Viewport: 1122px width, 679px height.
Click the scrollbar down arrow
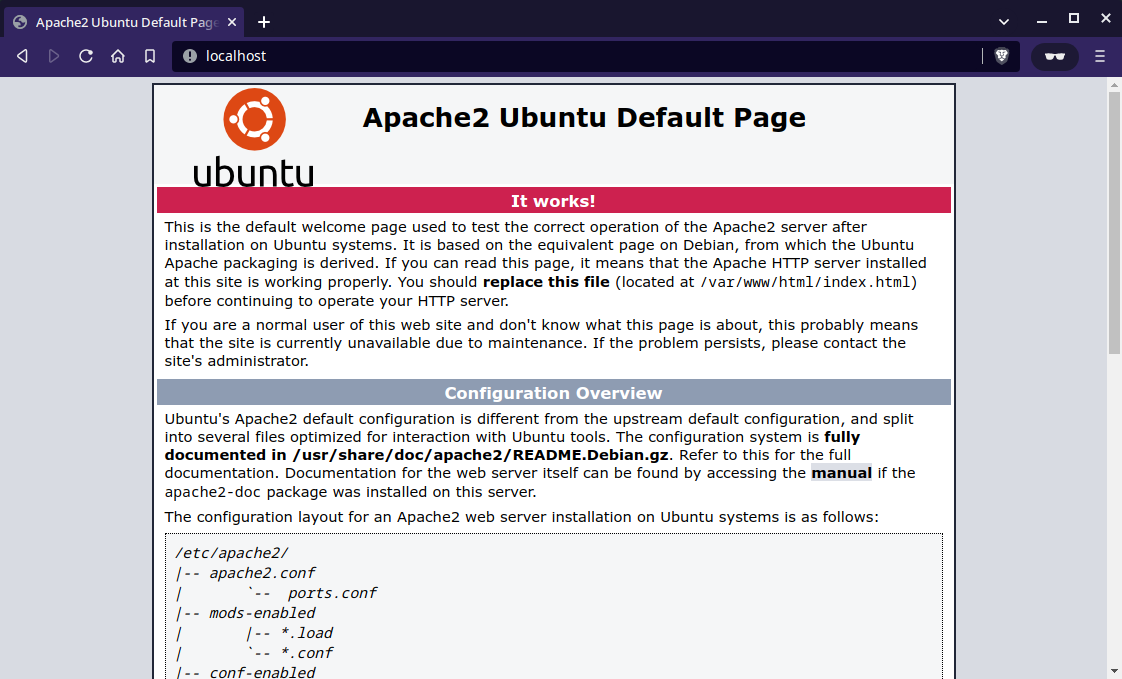tap(1112, 672)
